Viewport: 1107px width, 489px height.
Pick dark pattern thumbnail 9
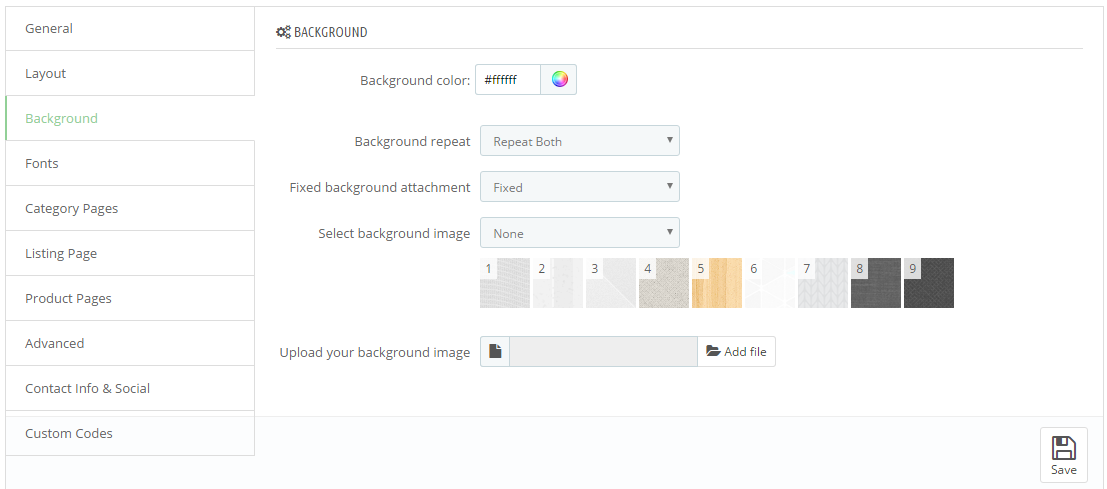click(x=928, y=283)
